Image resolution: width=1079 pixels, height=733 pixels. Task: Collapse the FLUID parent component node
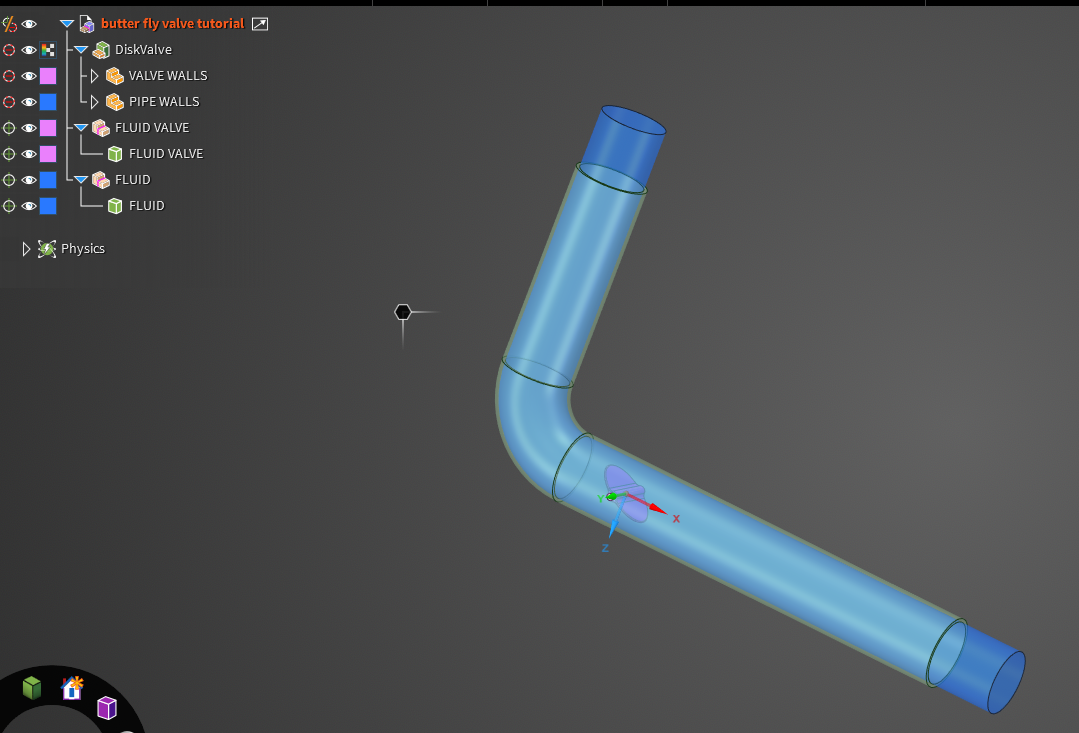click(x=81, y=180)
